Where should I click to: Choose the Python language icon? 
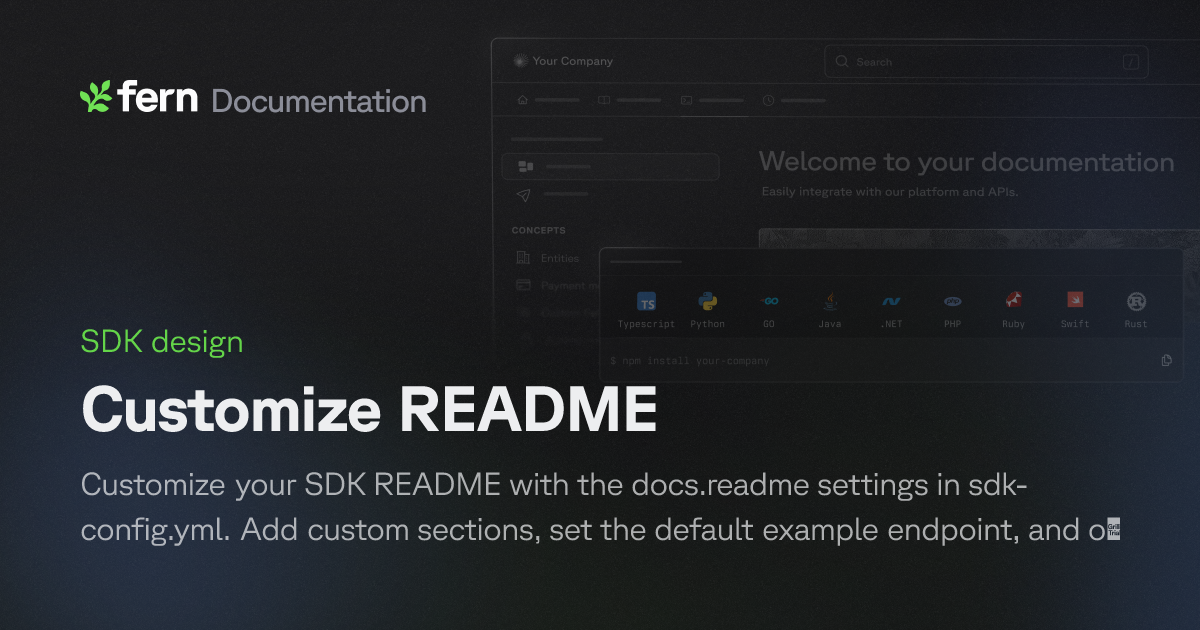[x=708, y=301]
